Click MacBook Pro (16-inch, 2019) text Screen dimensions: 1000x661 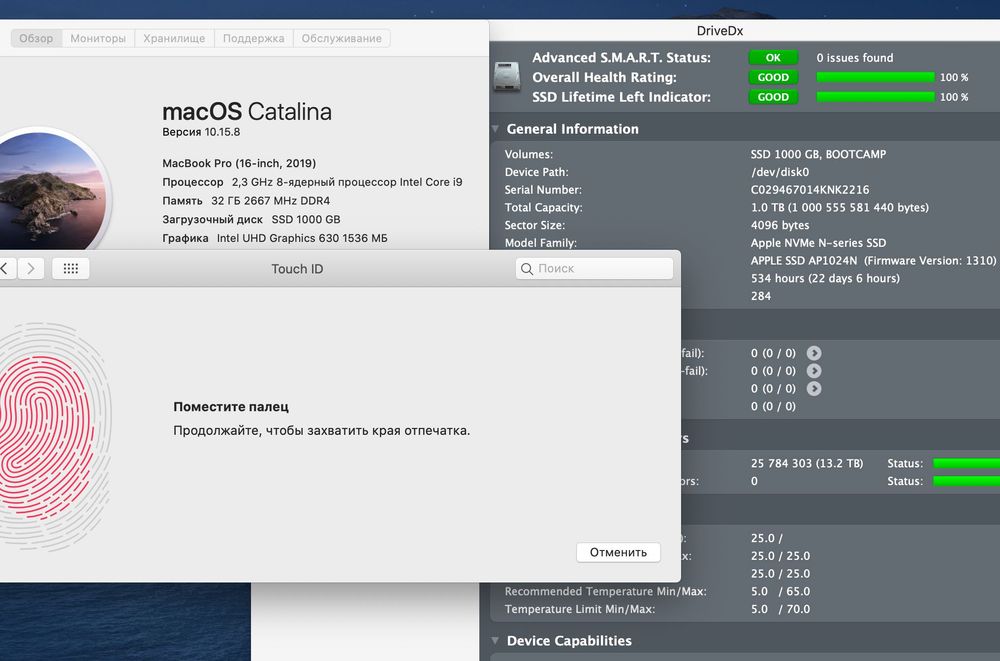[x=239, y=163]
